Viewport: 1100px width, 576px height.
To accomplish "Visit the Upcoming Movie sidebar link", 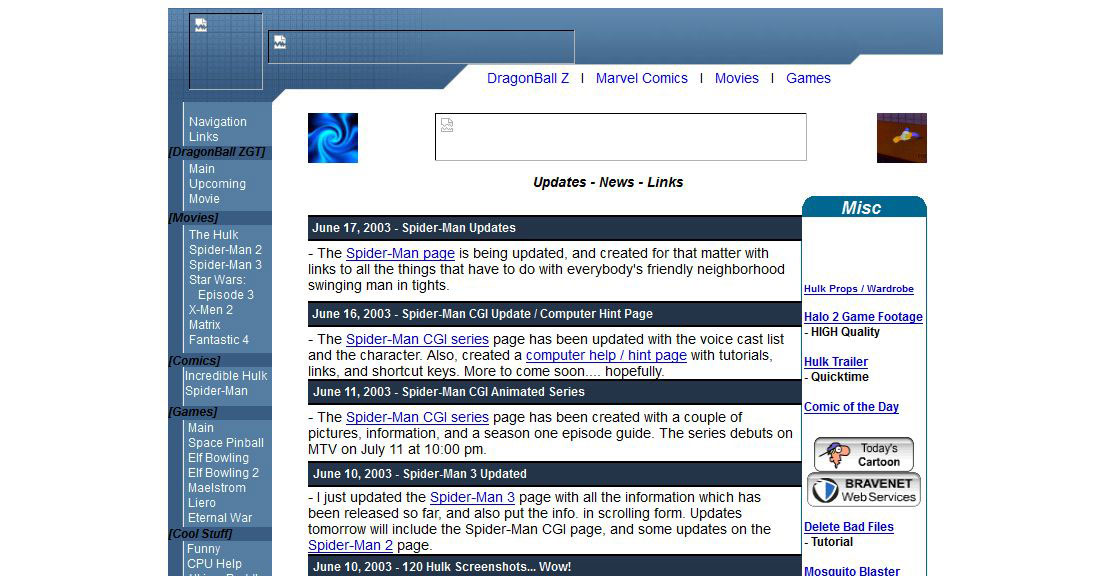I will (217, 192).
